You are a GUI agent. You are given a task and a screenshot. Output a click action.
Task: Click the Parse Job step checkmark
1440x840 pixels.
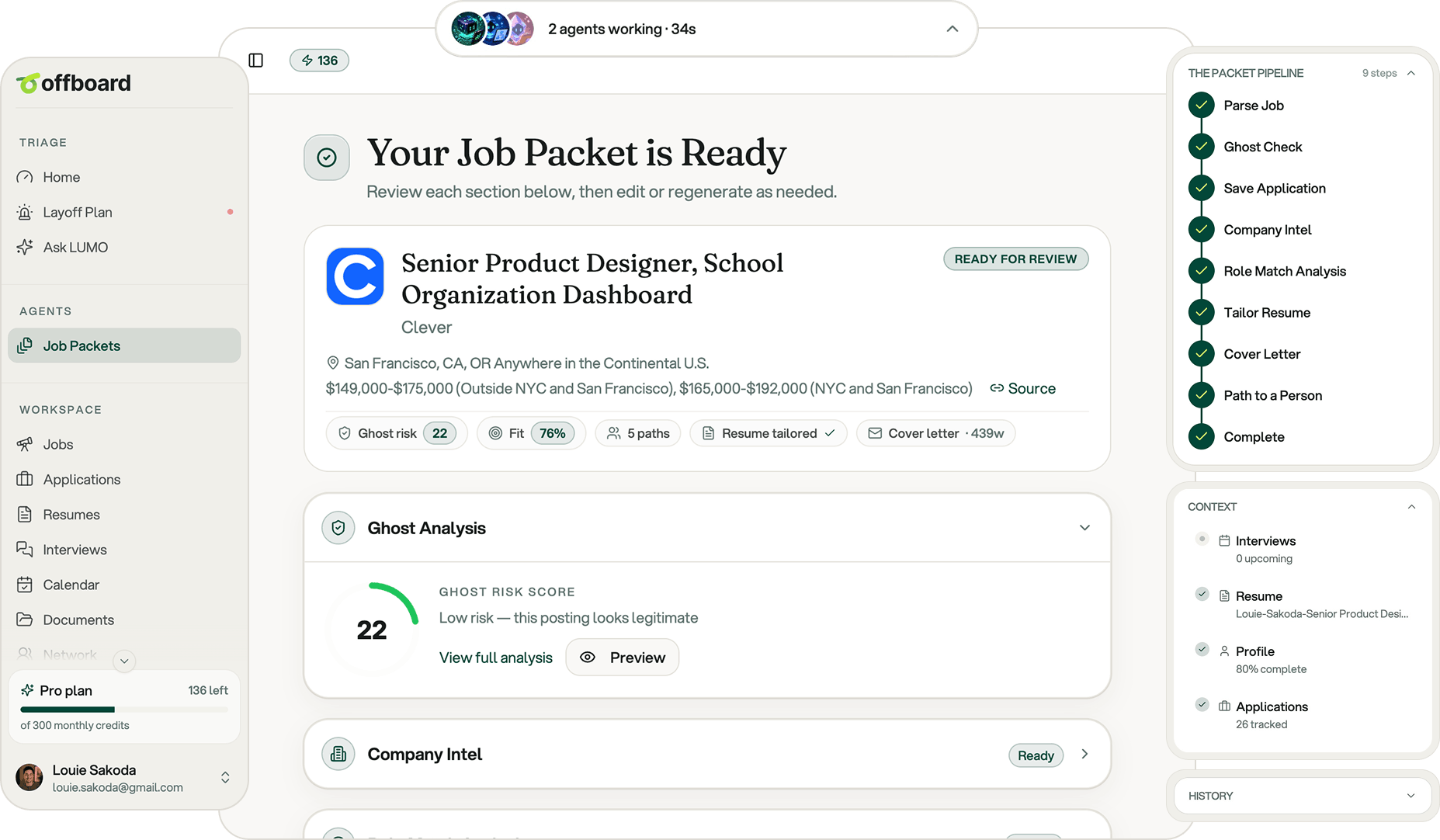(1202, 105)
